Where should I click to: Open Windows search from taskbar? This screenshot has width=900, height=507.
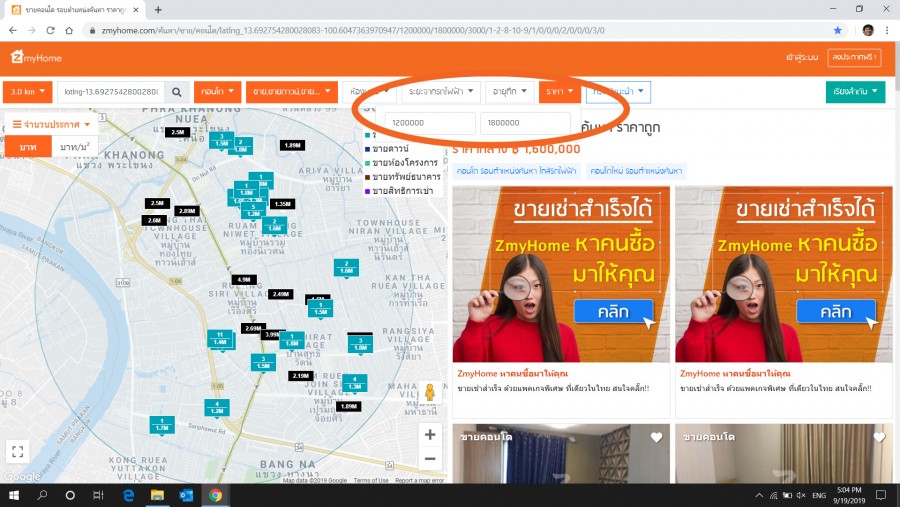click(x=42, y=495)
